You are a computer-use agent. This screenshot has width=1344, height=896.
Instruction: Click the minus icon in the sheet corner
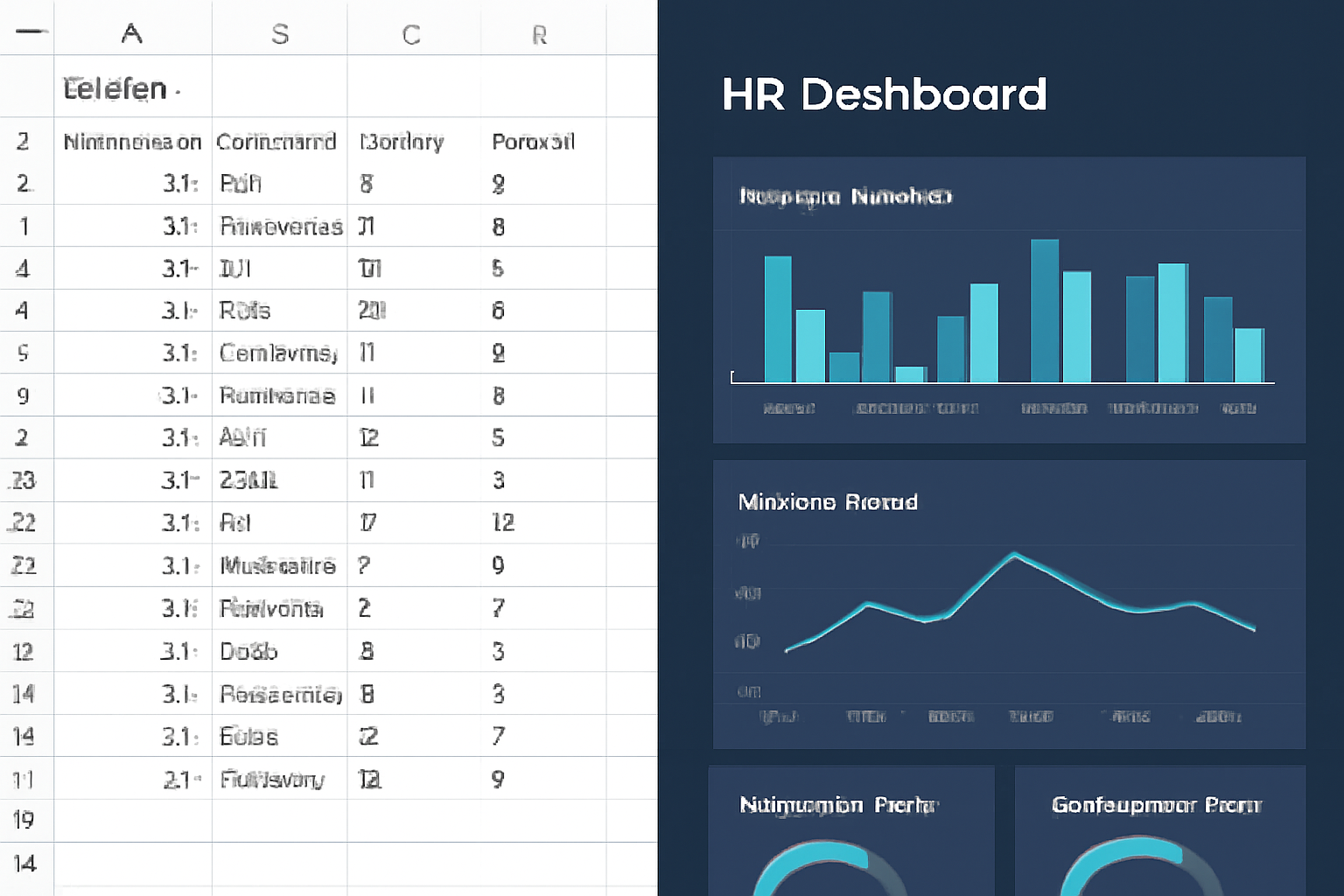pos(31,31)
